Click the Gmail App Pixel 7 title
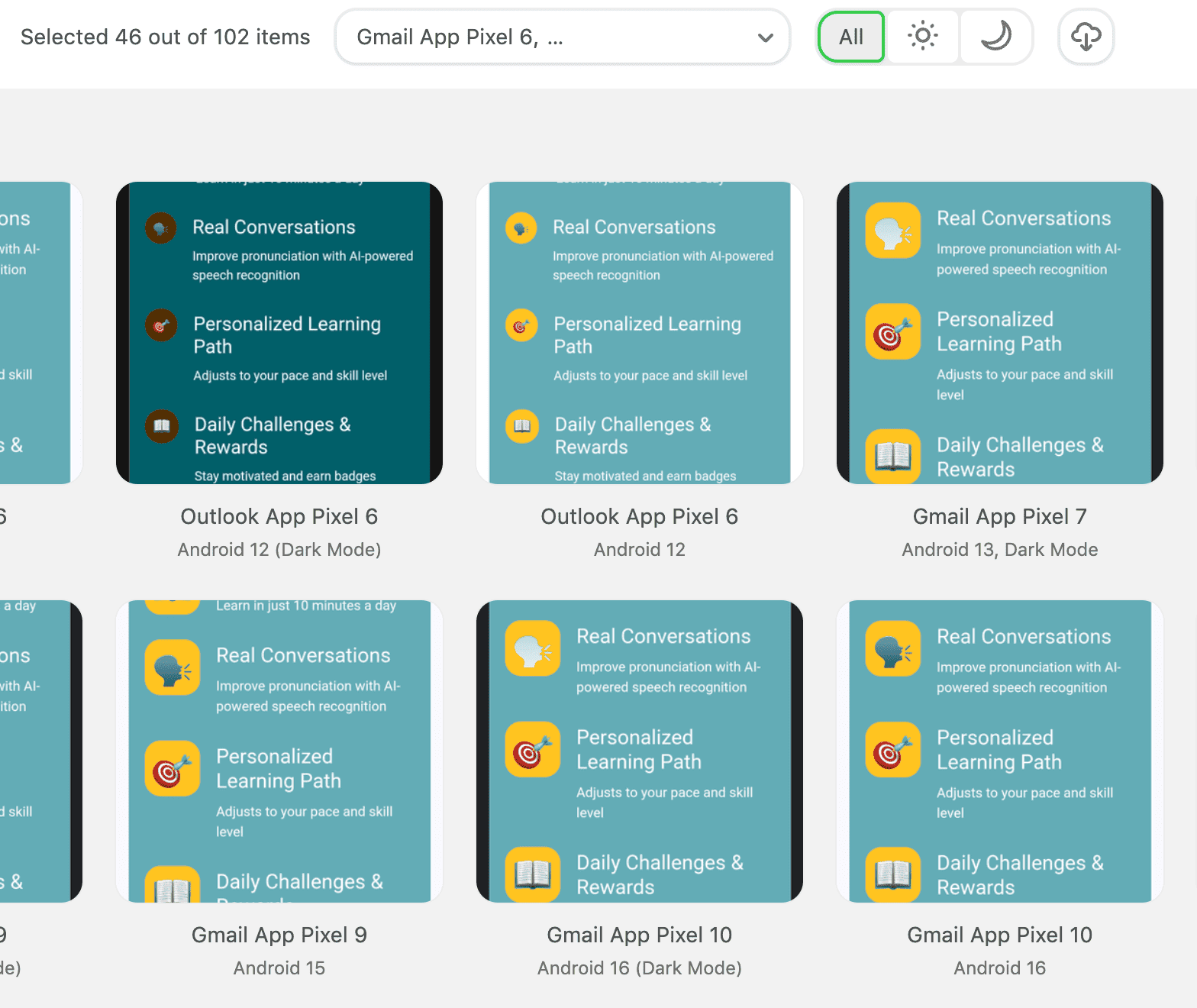Viewport: 1197px width, 1008px height. coord(1000,517)
